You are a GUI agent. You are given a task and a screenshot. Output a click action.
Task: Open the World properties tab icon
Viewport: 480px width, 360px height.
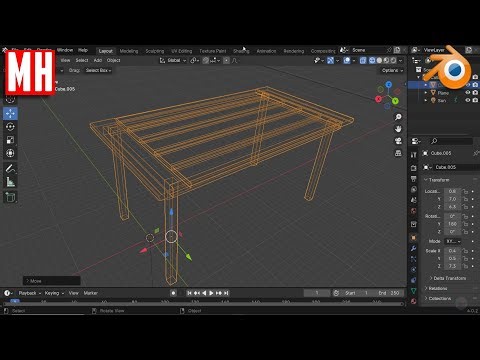414,211
